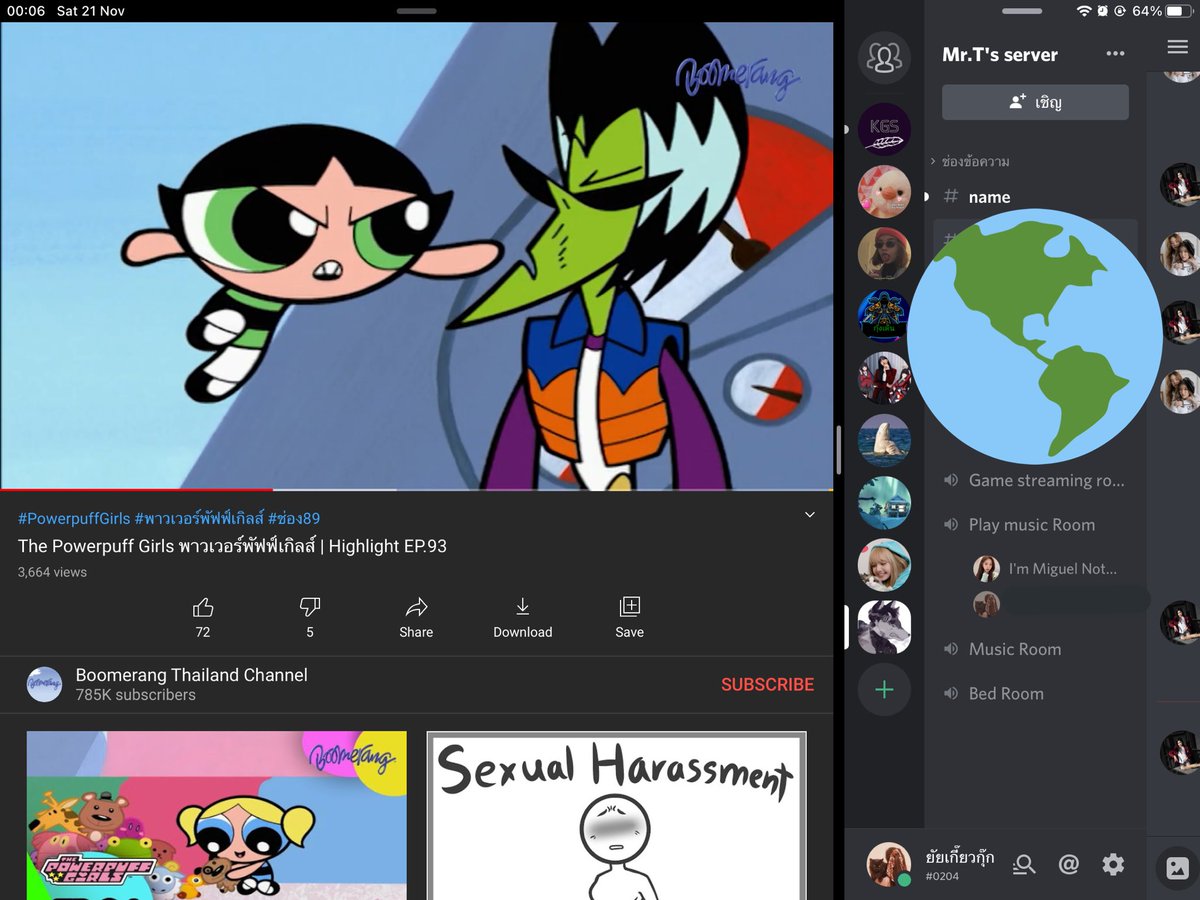Screen dimensions: 1200x900
Task: Tap the #PowerpuffGirls hashtag
Action: (74, 518)
